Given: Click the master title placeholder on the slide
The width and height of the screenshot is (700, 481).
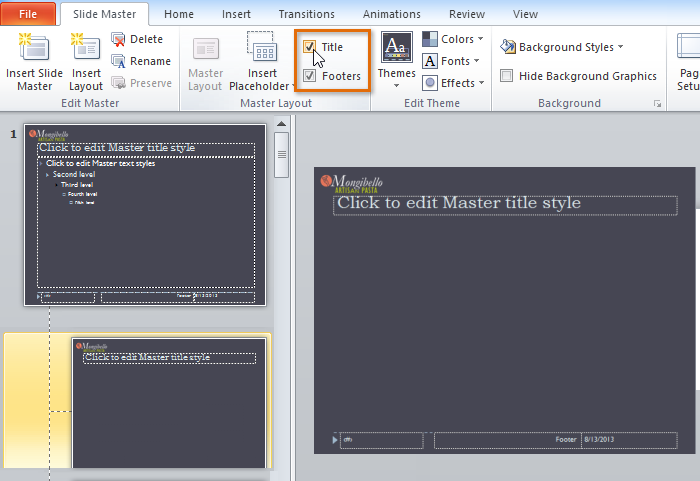Looking at the screenshot, I should 505,205.
